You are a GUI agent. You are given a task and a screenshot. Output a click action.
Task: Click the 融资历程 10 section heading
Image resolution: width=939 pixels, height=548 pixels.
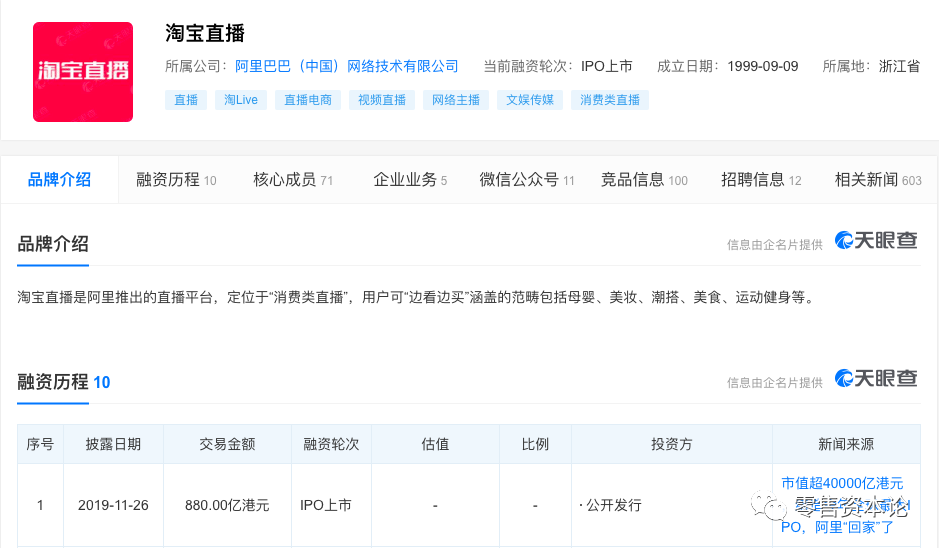(x=63, y=382)
